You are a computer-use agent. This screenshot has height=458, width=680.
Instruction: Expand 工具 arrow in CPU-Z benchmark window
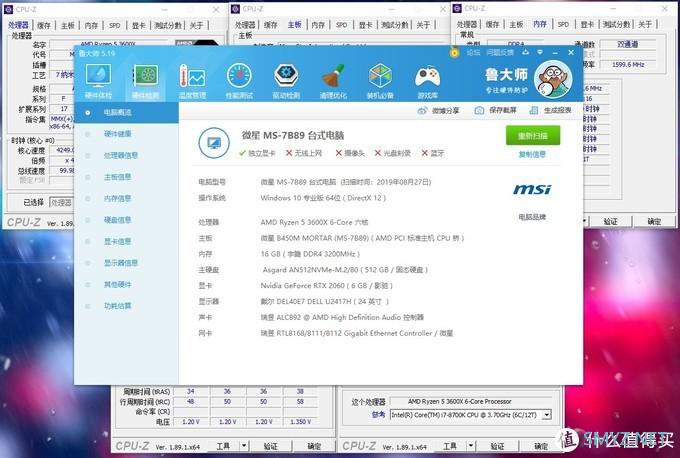click(x=471, y=446)
